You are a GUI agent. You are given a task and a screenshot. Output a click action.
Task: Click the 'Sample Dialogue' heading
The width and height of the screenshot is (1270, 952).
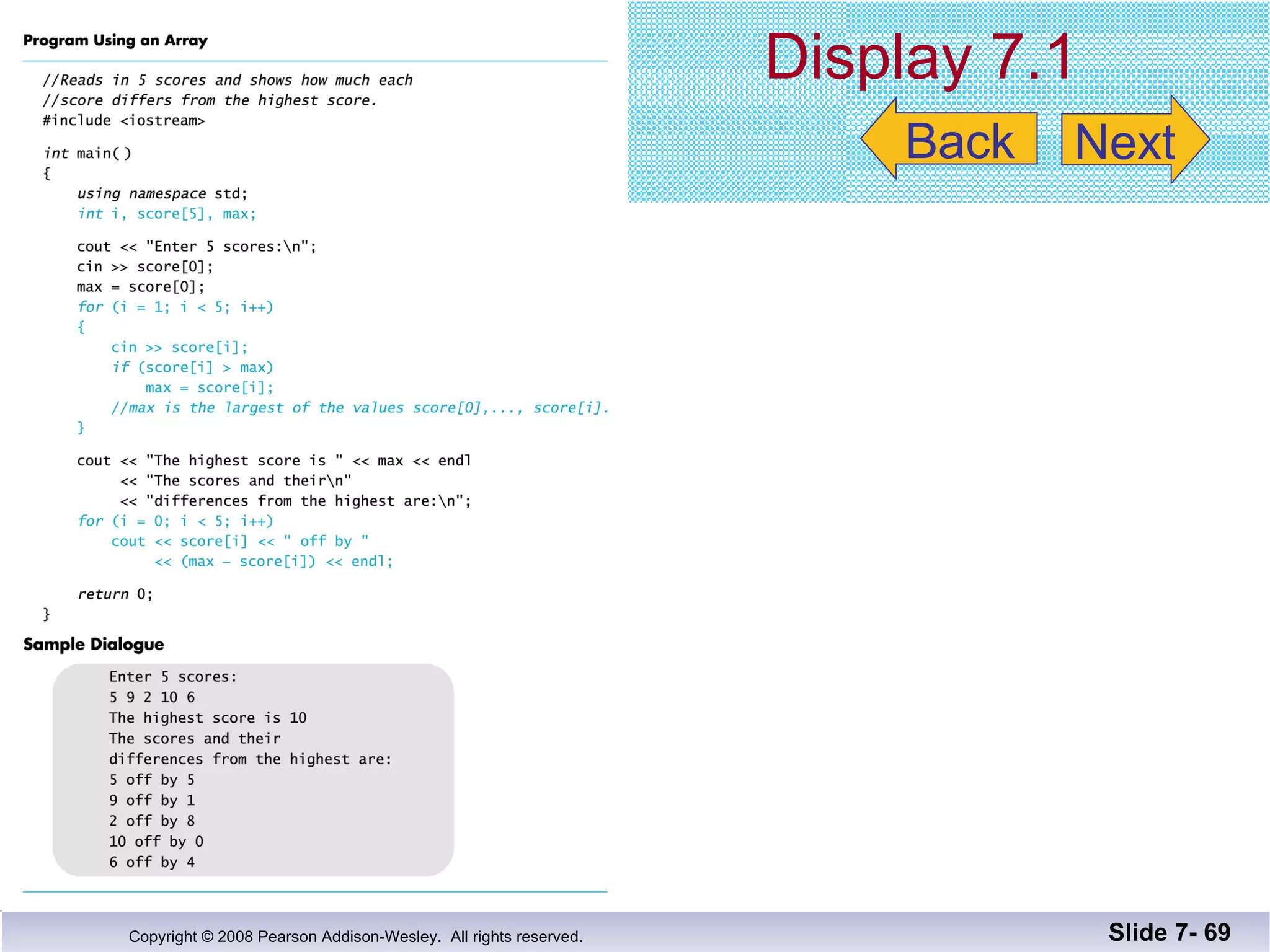[x=94, y=645]
